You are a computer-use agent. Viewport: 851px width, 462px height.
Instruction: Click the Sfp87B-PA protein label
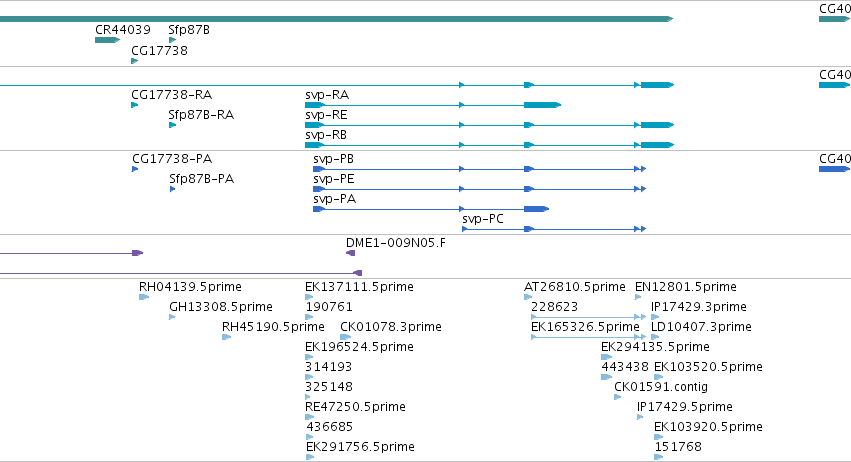point(201,179)
